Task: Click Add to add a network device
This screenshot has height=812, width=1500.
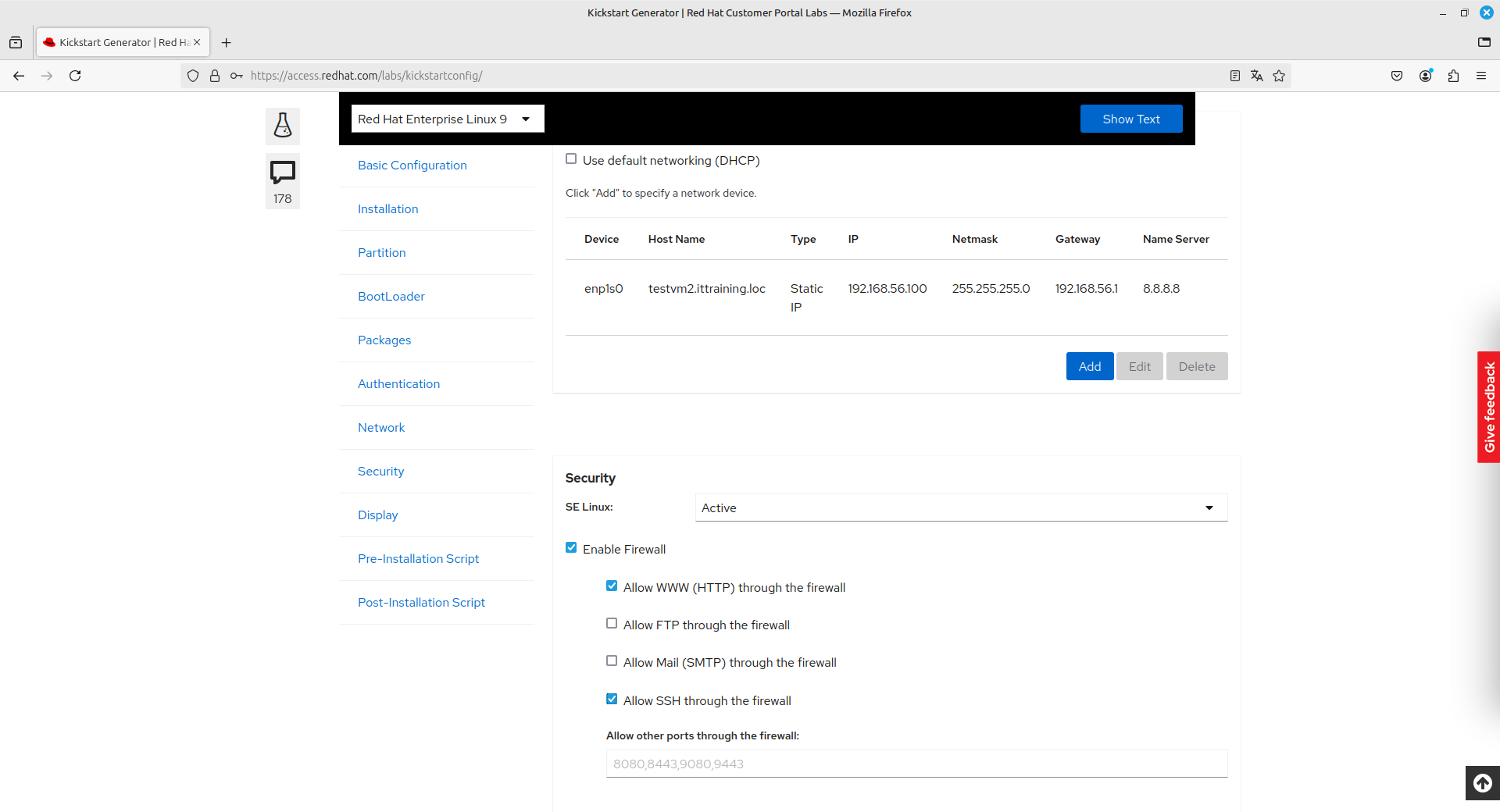Action: coord(1090,366)
